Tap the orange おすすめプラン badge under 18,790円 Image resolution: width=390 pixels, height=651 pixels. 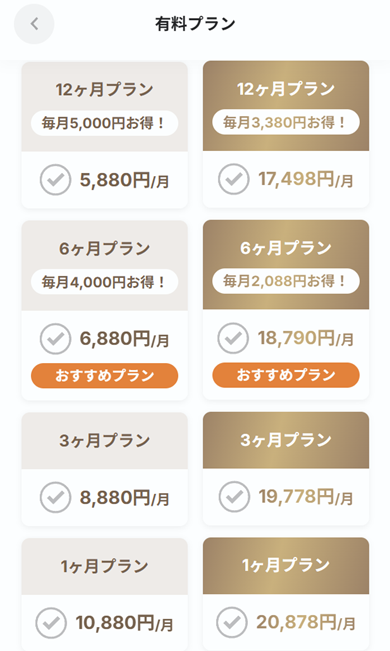pyautogui.click(x=286, y=375)
